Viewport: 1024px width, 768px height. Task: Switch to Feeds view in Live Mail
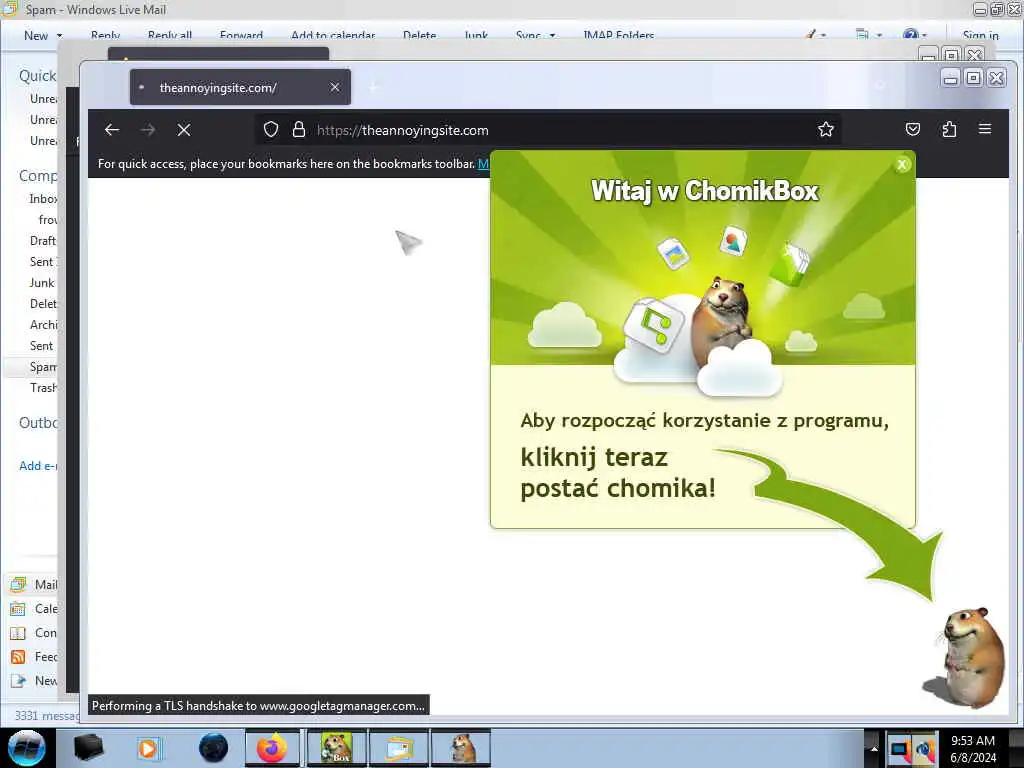[x=34, y=657]
